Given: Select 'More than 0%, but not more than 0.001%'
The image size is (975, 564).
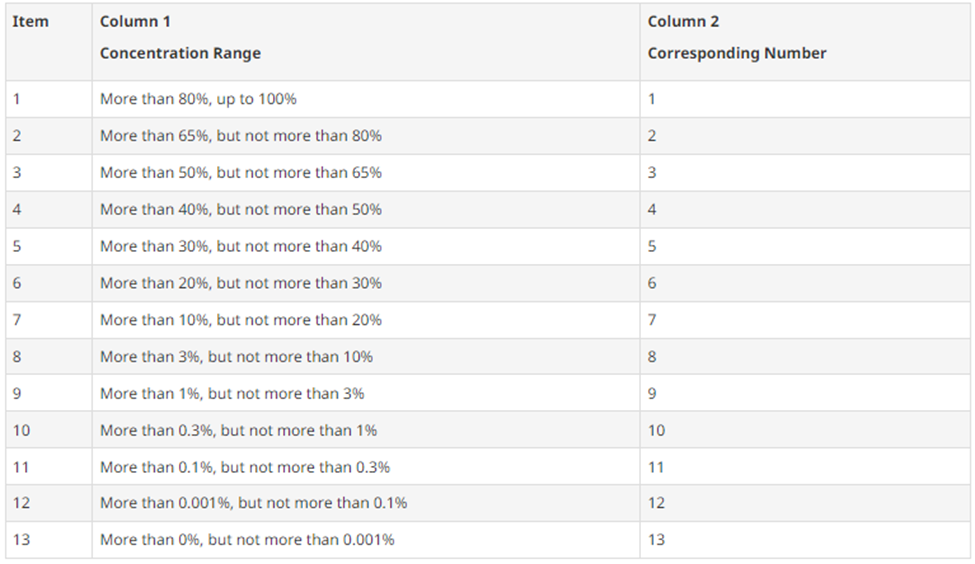Looking at the screenshot, I should [247, 540].
